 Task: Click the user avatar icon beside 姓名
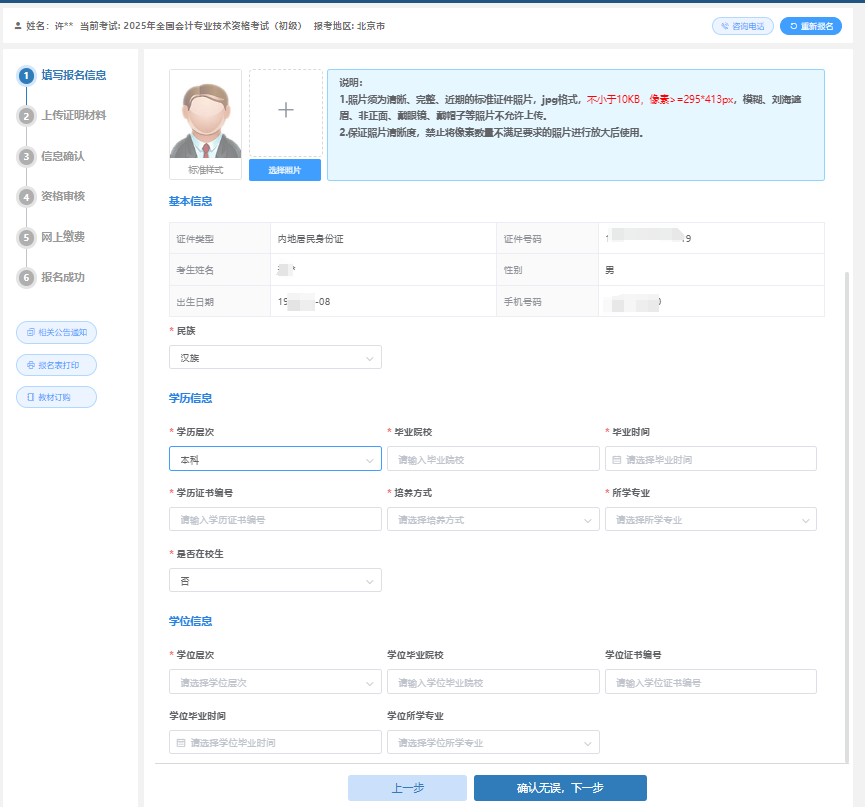[18, 26]
